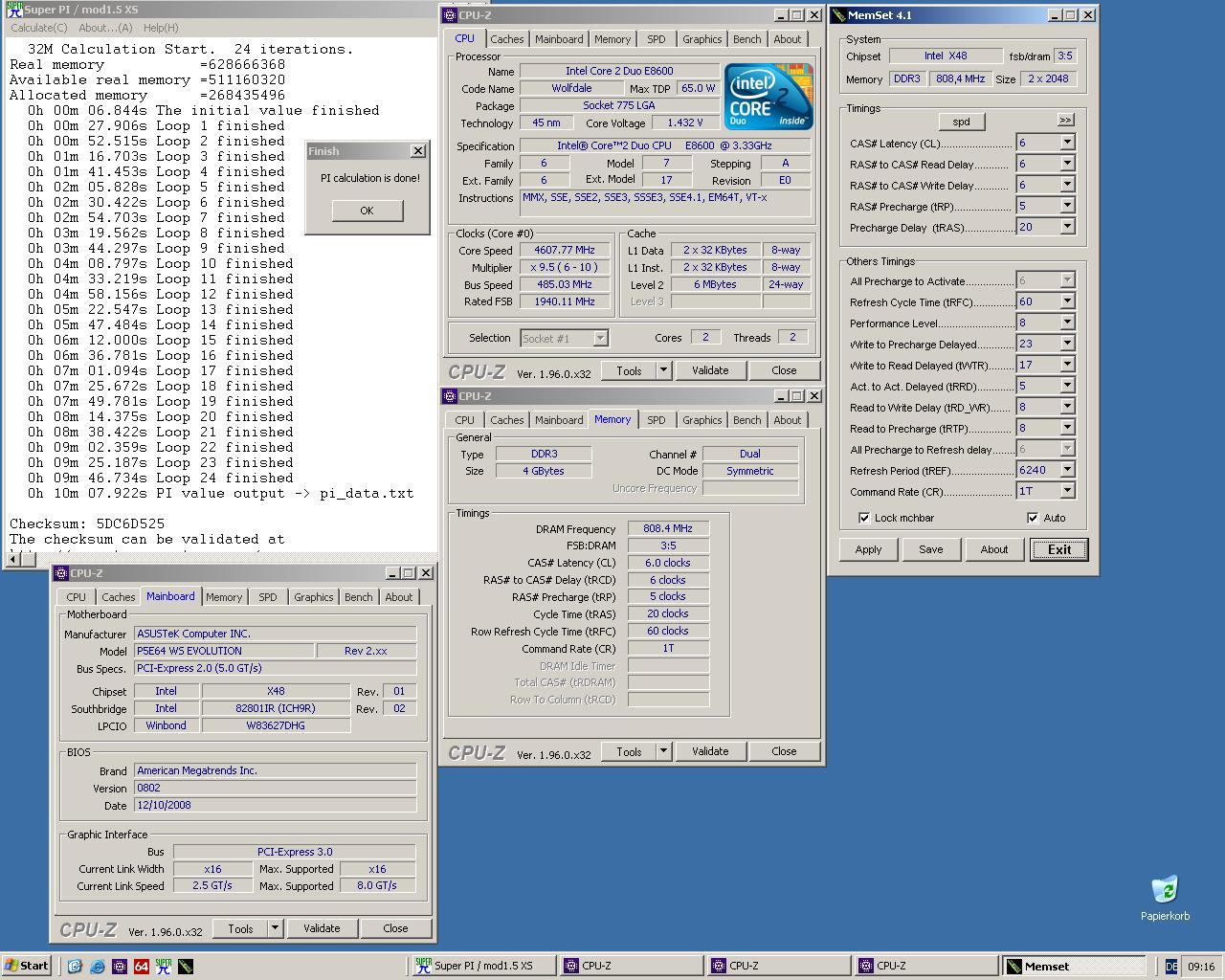This screenshot has width=1225, height=980.
Task: Click OK in PI calculation done dialog
Action: (367, 211)
